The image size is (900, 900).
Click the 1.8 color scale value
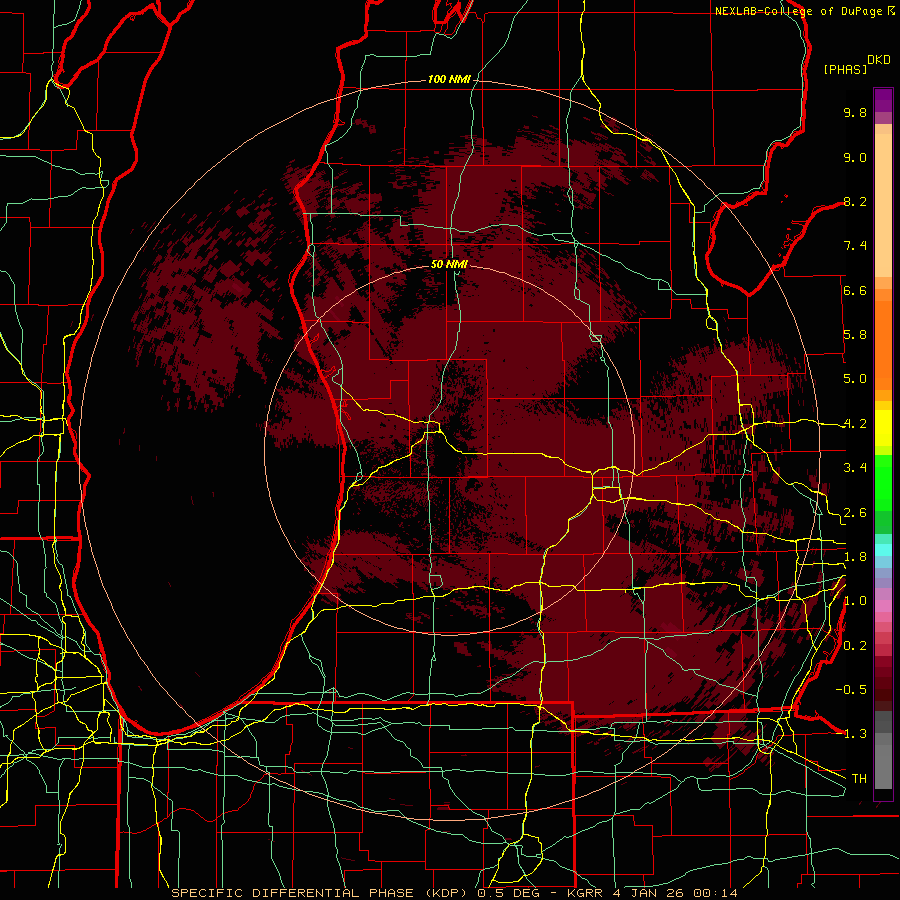(x=855, y=557)
